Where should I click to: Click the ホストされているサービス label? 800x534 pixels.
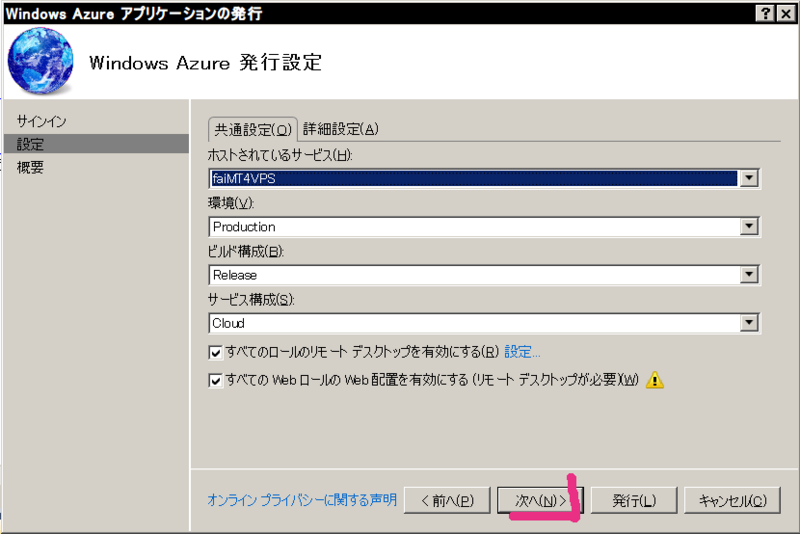coord(280,155)
